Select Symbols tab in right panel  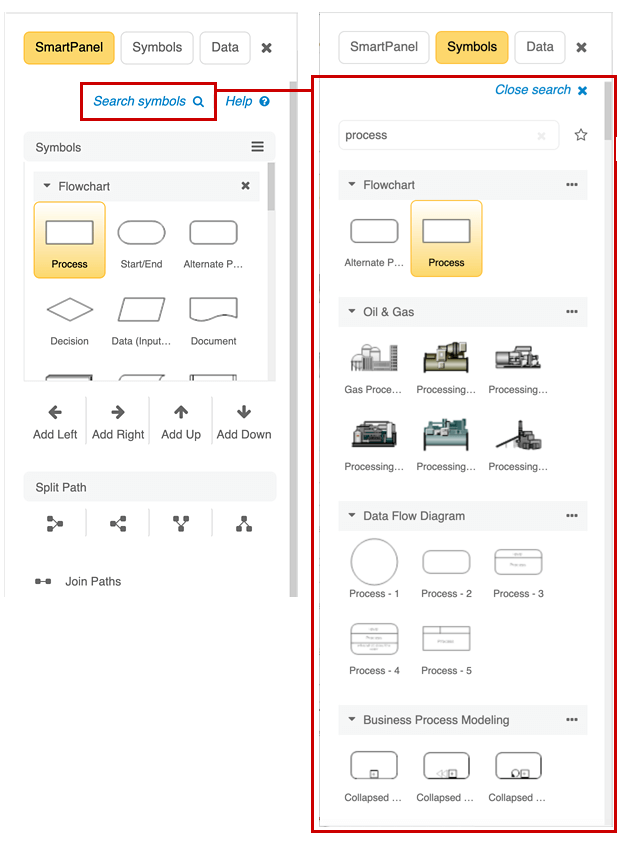472,47
